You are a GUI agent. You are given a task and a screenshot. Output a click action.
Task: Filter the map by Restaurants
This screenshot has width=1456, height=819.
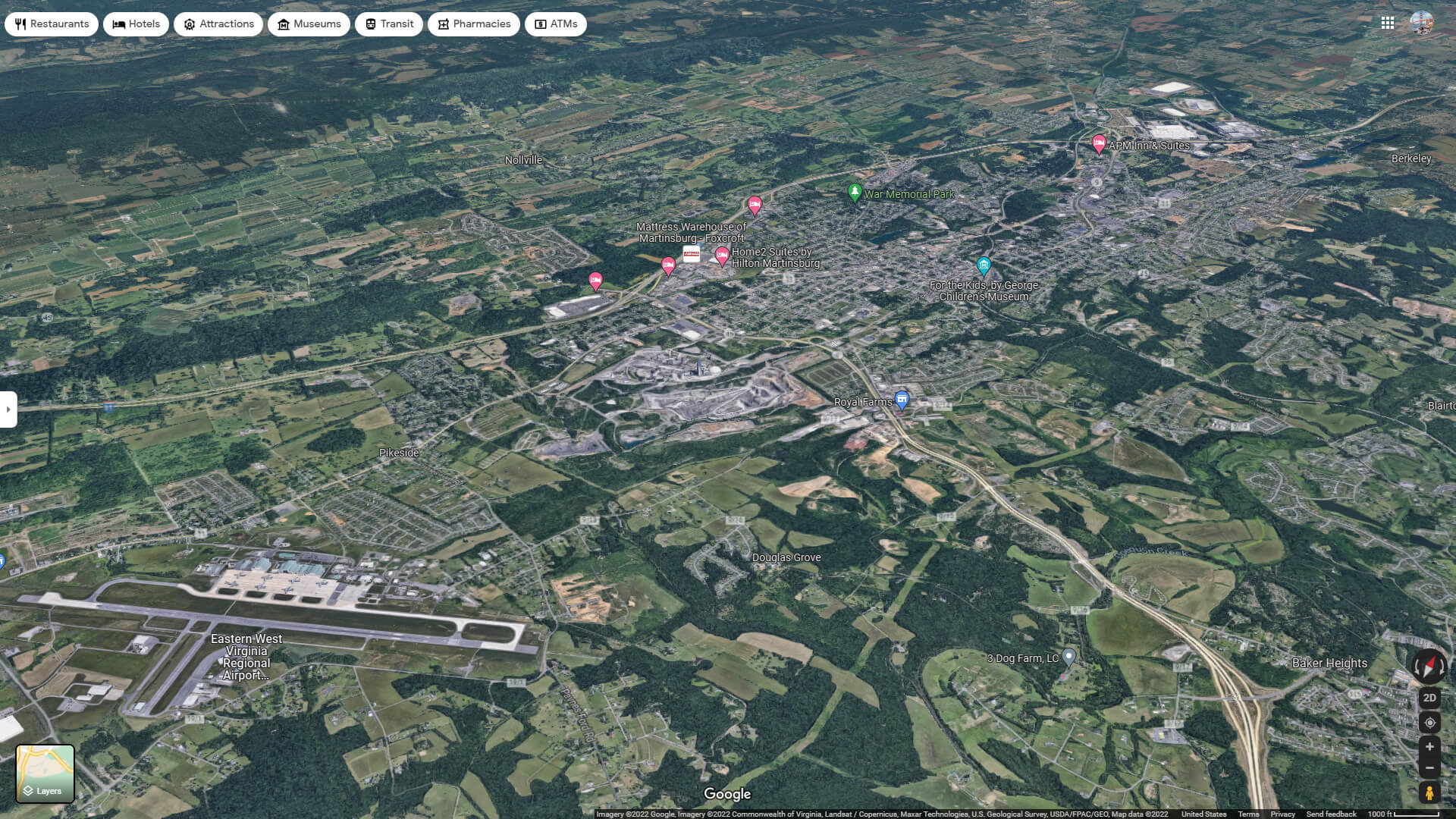point(52,24)
